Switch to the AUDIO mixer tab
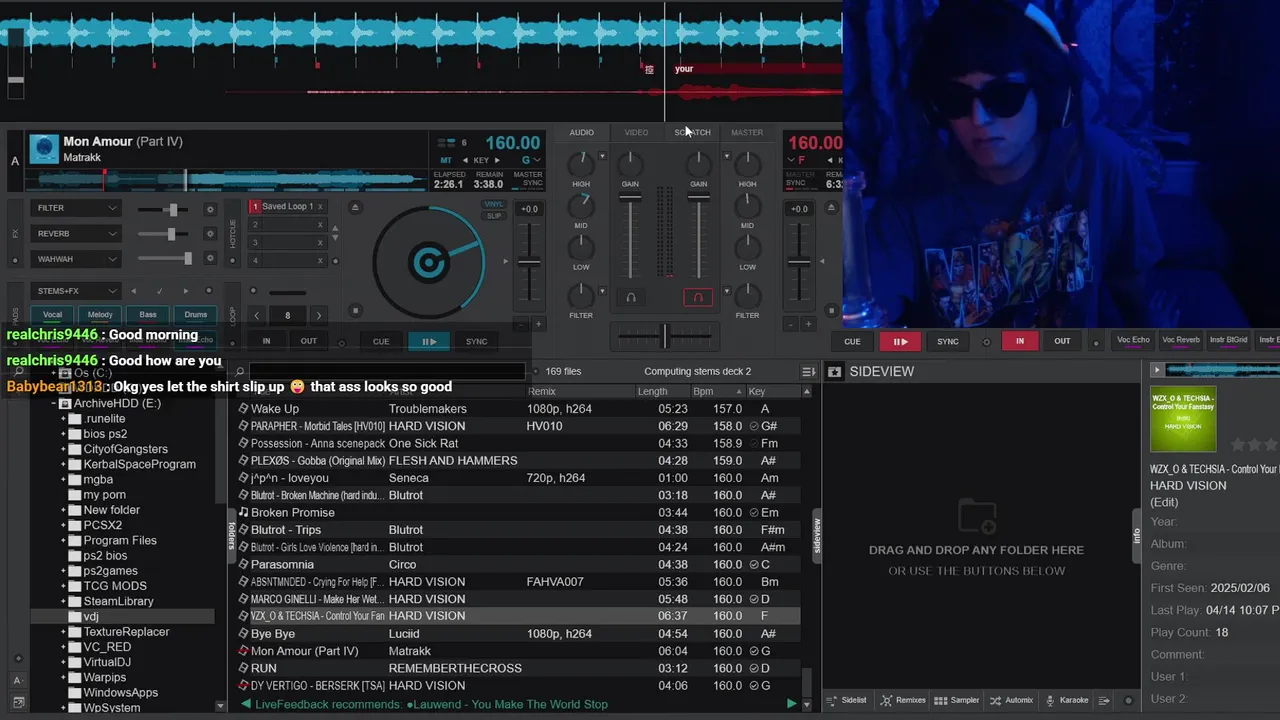 pyautogui.click(x=582, y=133)
